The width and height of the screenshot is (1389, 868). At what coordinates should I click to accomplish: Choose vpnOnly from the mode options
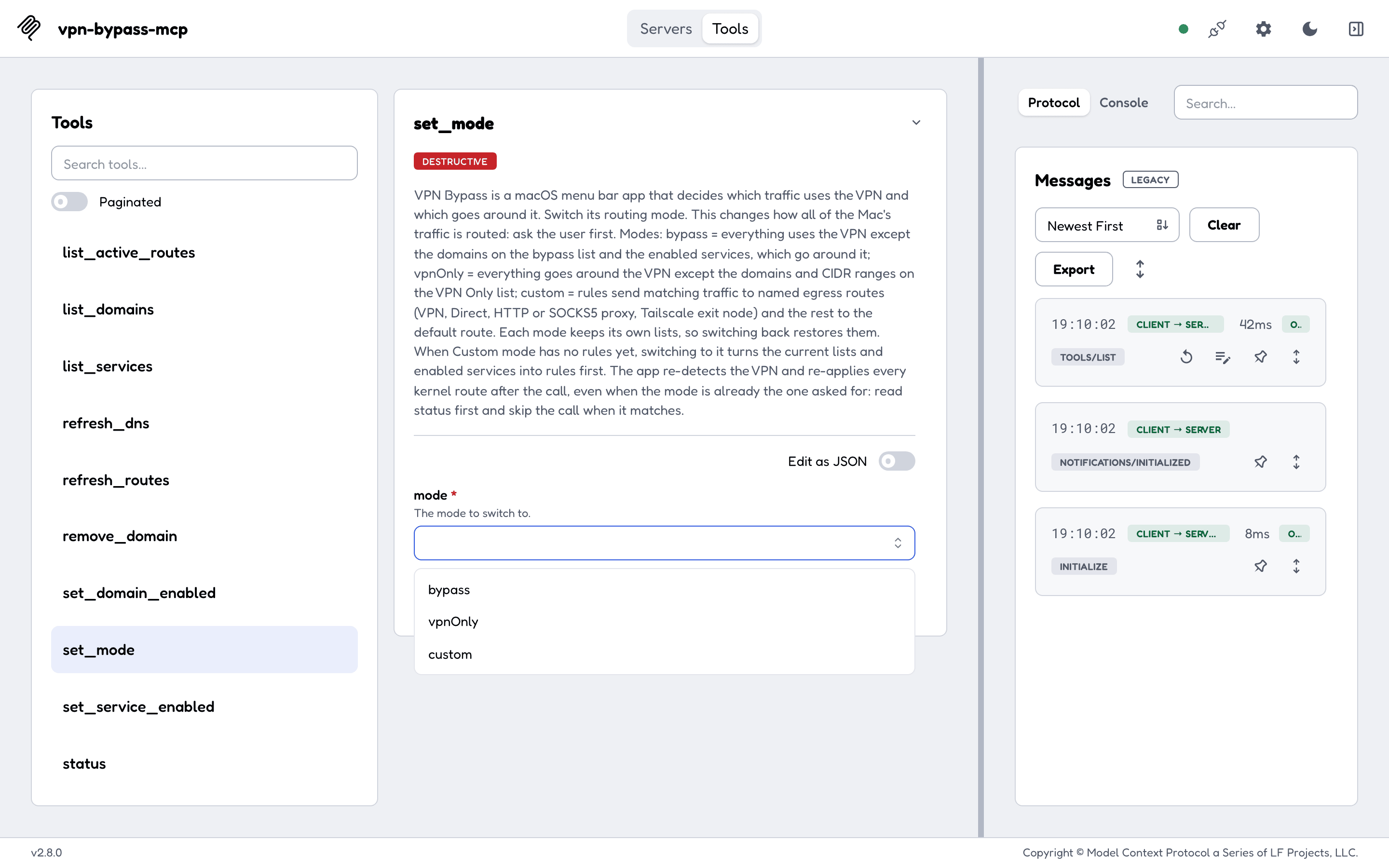664,622
